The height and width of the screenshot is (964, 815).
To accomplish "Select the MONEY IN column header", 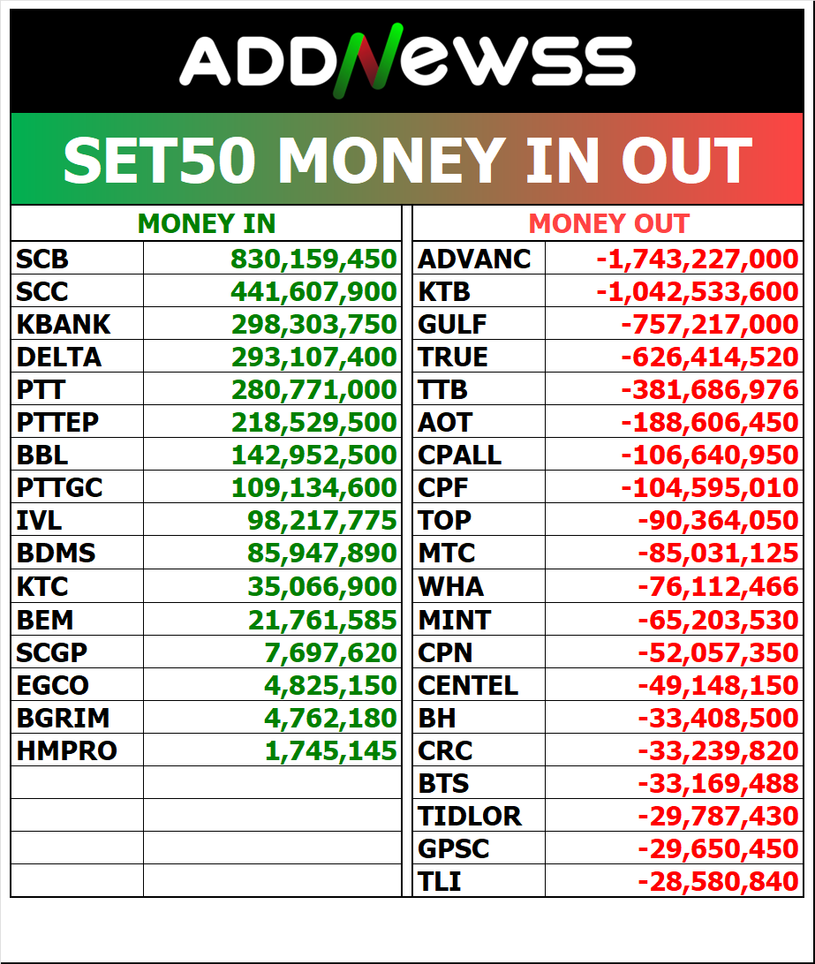I will [206, 223].
